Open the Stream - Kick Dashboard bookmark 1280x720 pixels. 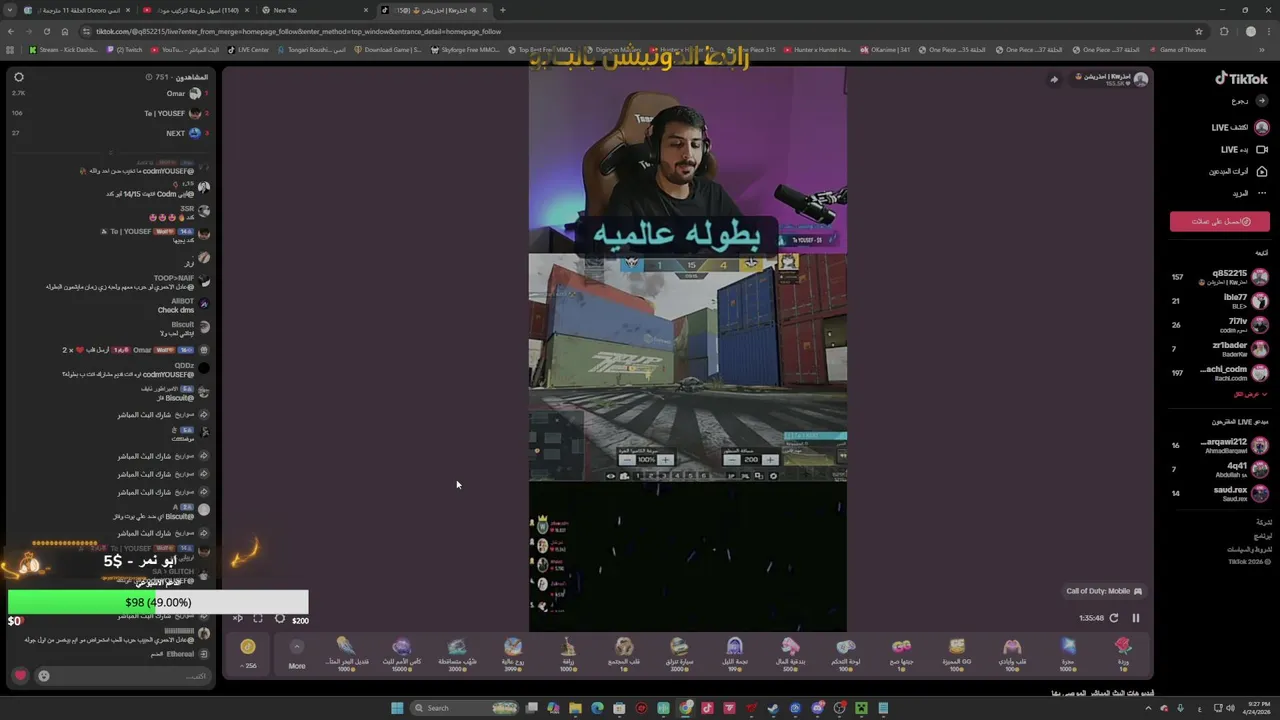(64, 50)
